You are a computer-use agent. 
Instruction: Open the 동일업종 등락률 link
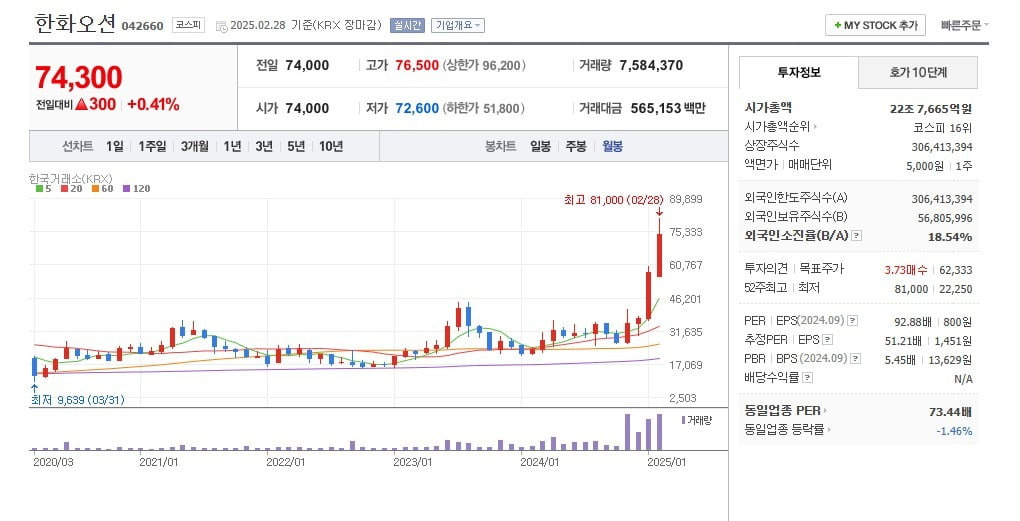click(787, 429)
